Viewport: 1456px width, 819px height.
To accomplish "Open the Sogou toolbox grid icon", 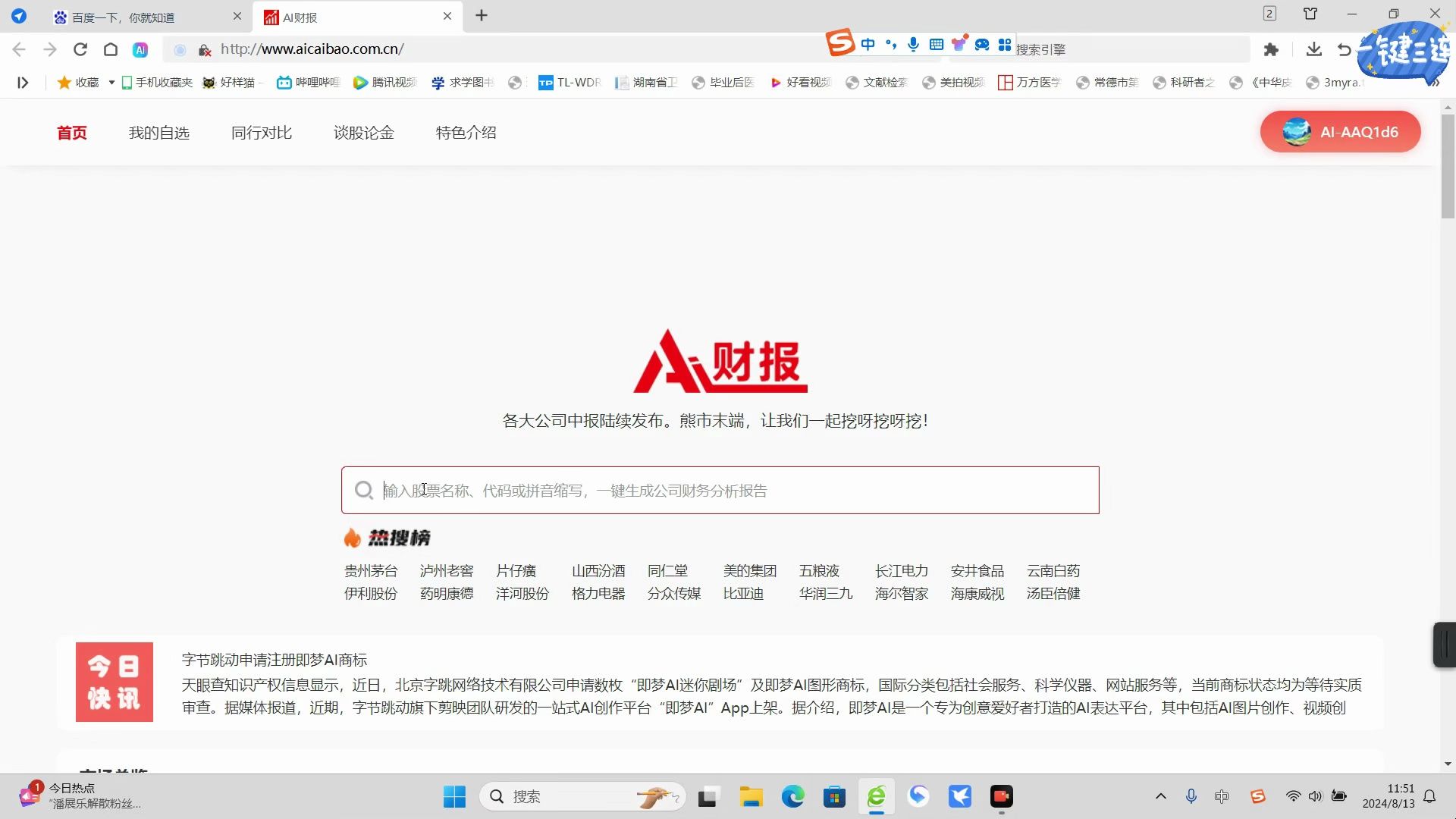I will (1005, 45).
